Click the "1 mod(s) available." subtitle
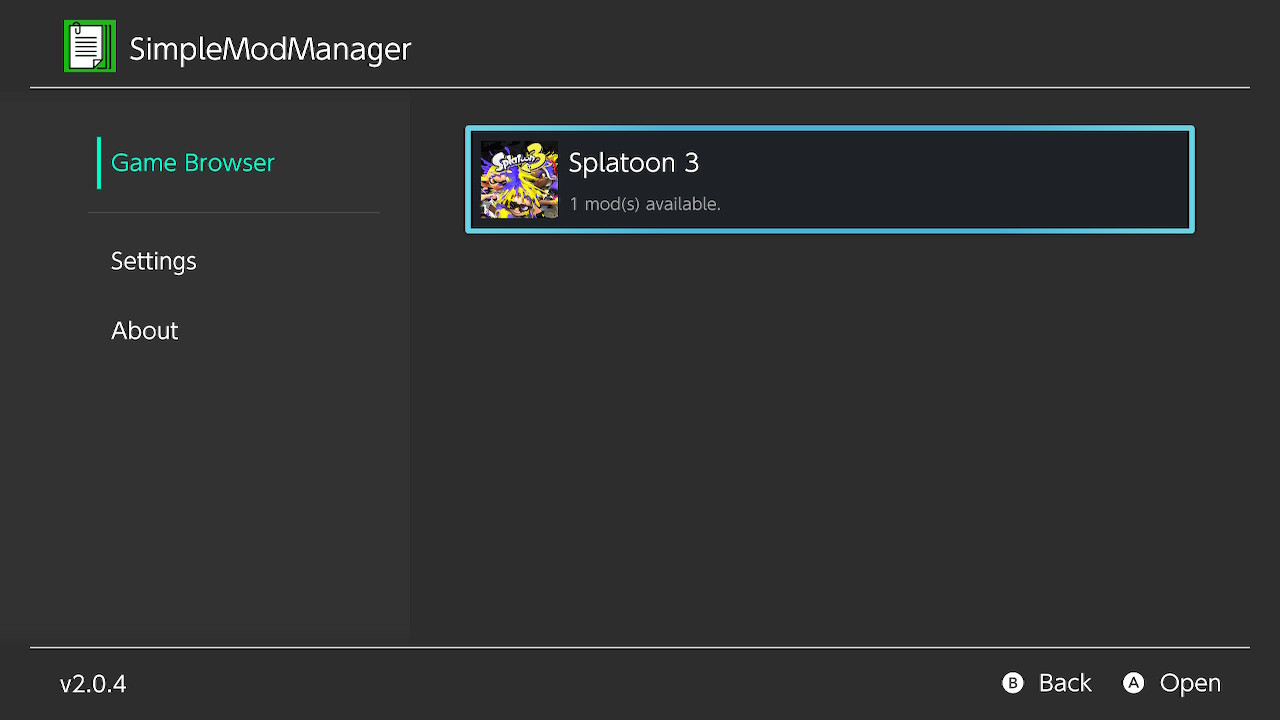The image size is (1280, 720). coord(644,204)
